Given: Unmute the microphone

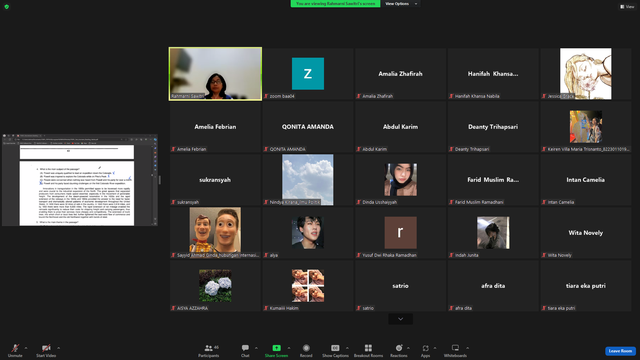Looking at the screenshot, I should click(x=15, y=350).
